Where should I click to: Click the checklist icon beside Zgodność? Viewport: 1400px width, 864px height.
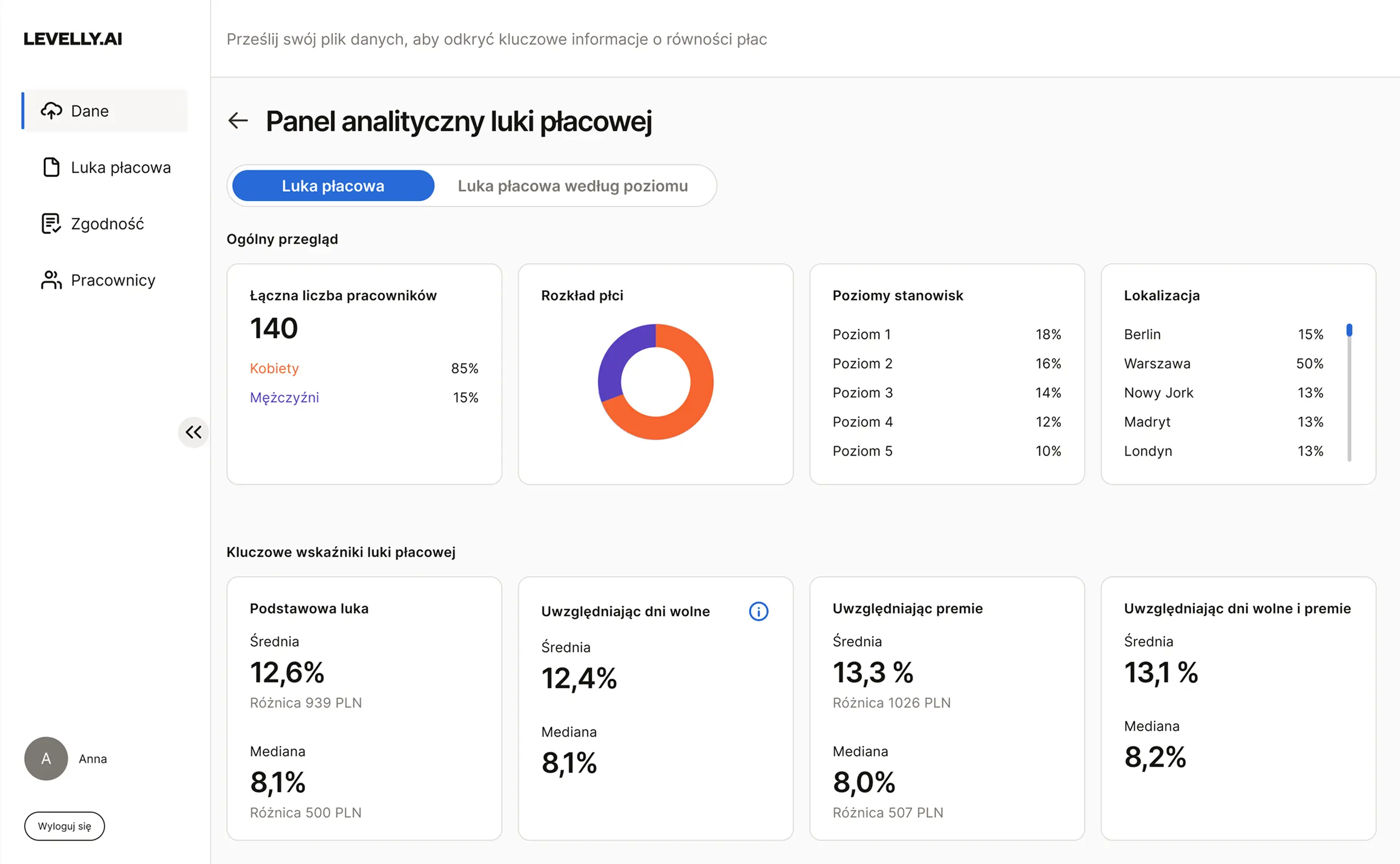point(51,224)
